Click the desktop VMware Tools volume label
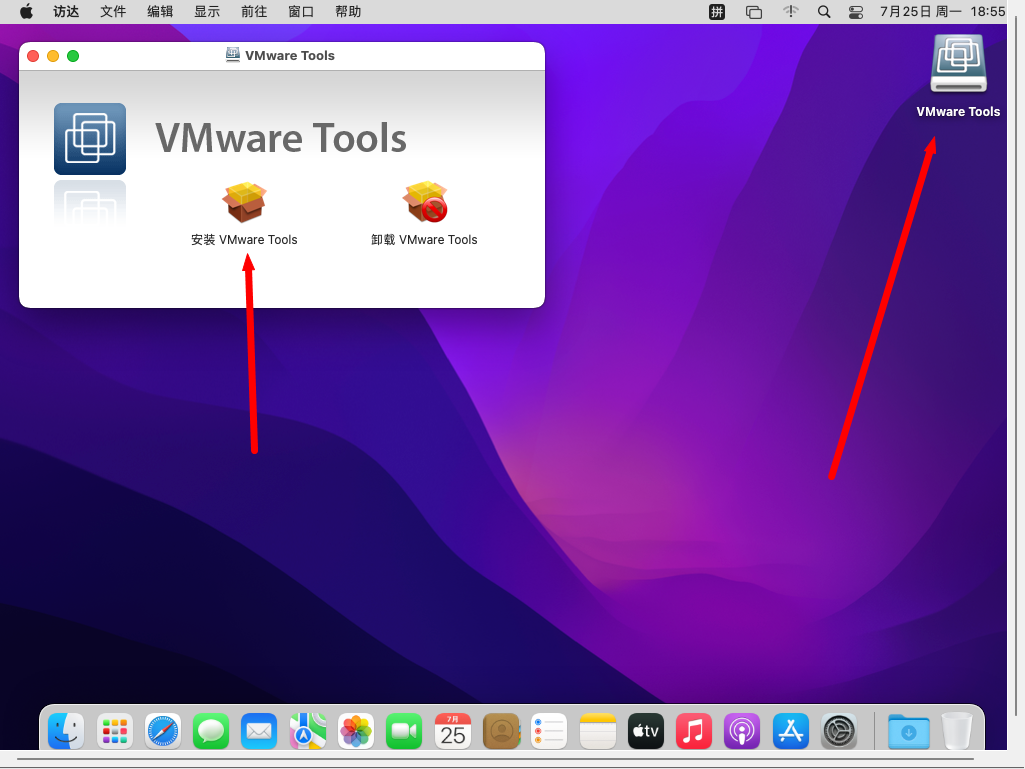The image size is (1025, 769). (x=958, y=112)
